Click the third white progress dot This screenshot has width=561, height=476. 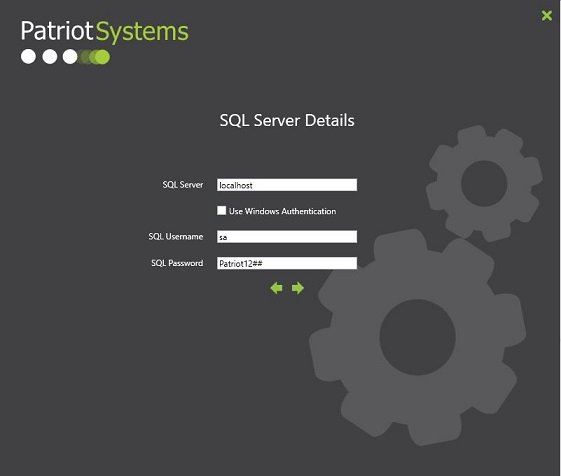[x=70, y=57]
